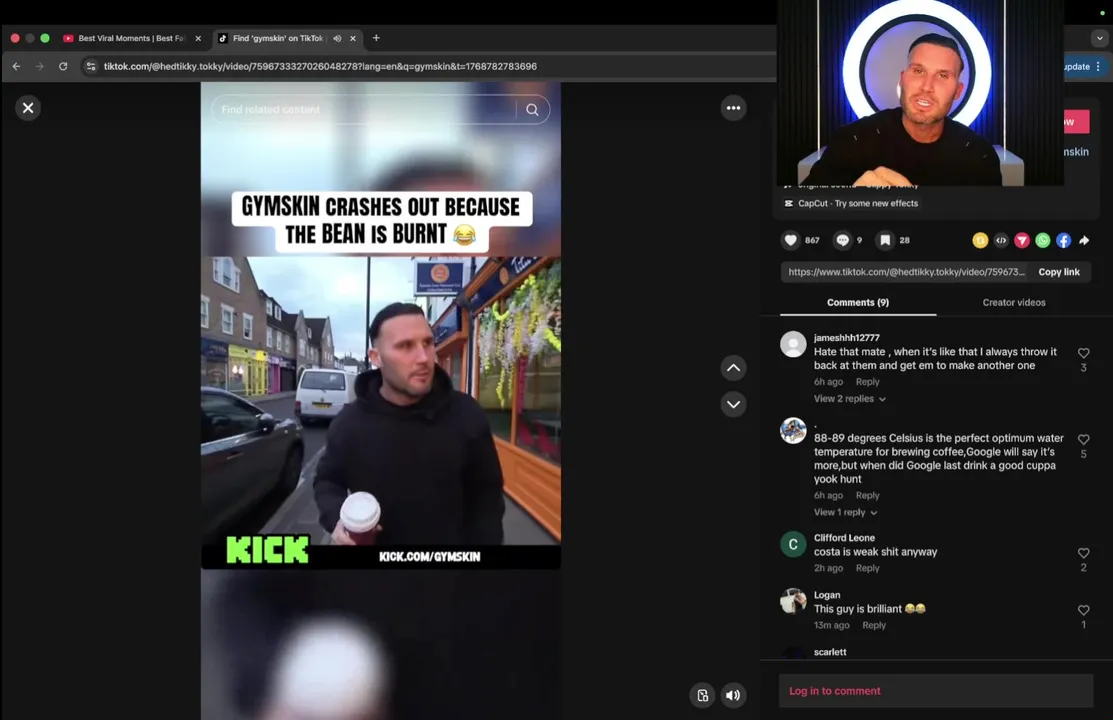Share to WhatsApp
Image resolution: width=1113 pixels, height=720 pixels.
(x=1042, y=241)
